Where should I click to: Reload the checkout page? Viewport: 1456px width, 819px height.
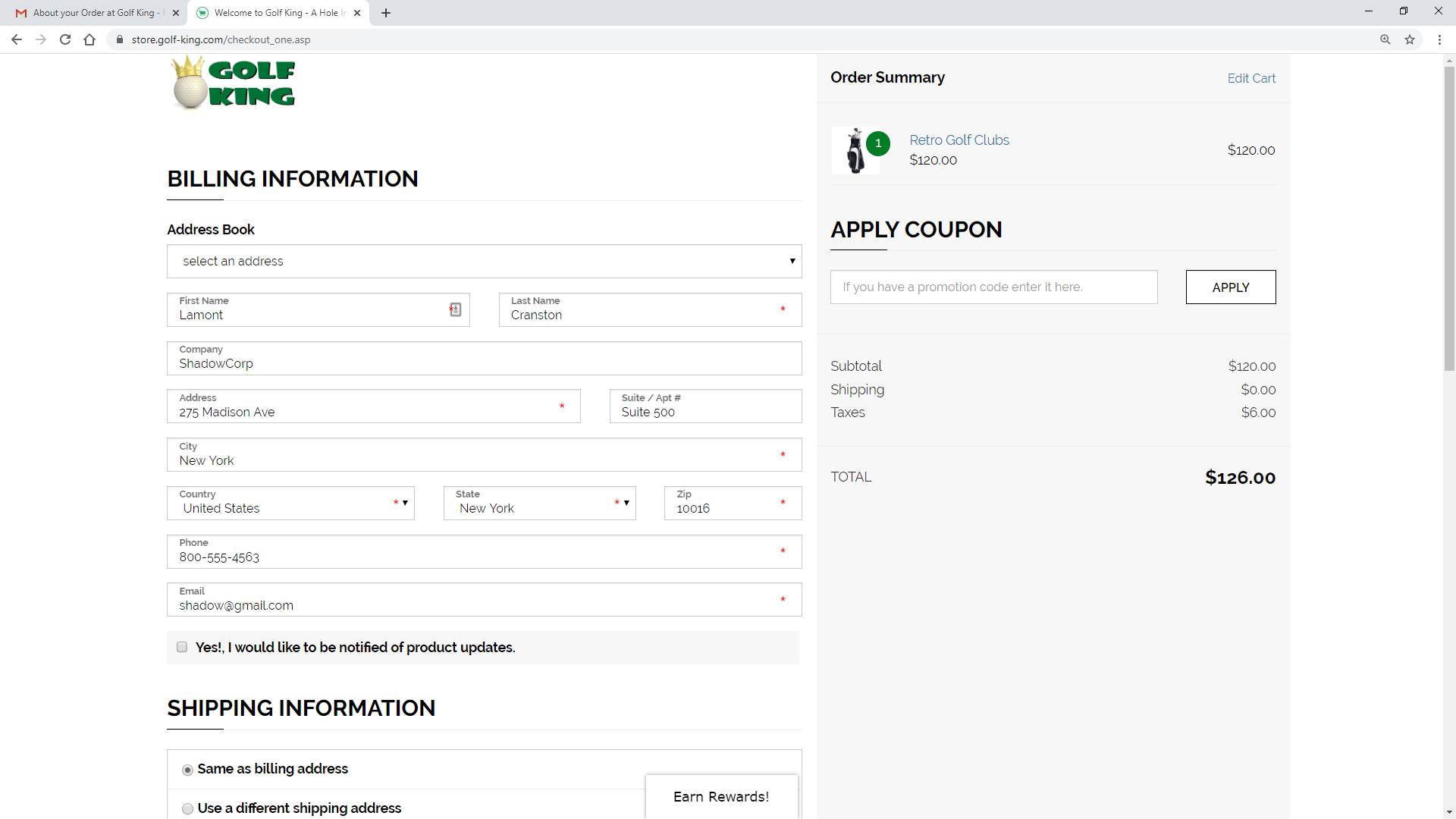point(65,39)
